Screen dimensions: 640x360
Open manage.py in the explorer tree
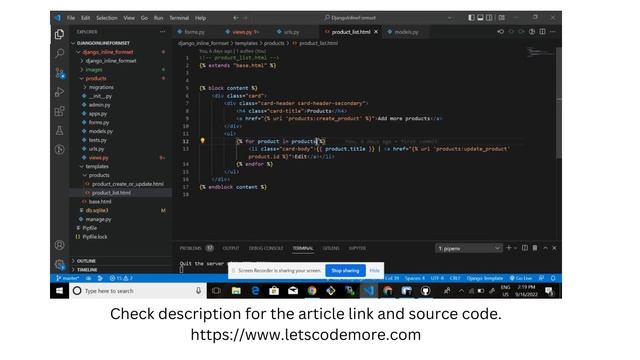point(98,219)
